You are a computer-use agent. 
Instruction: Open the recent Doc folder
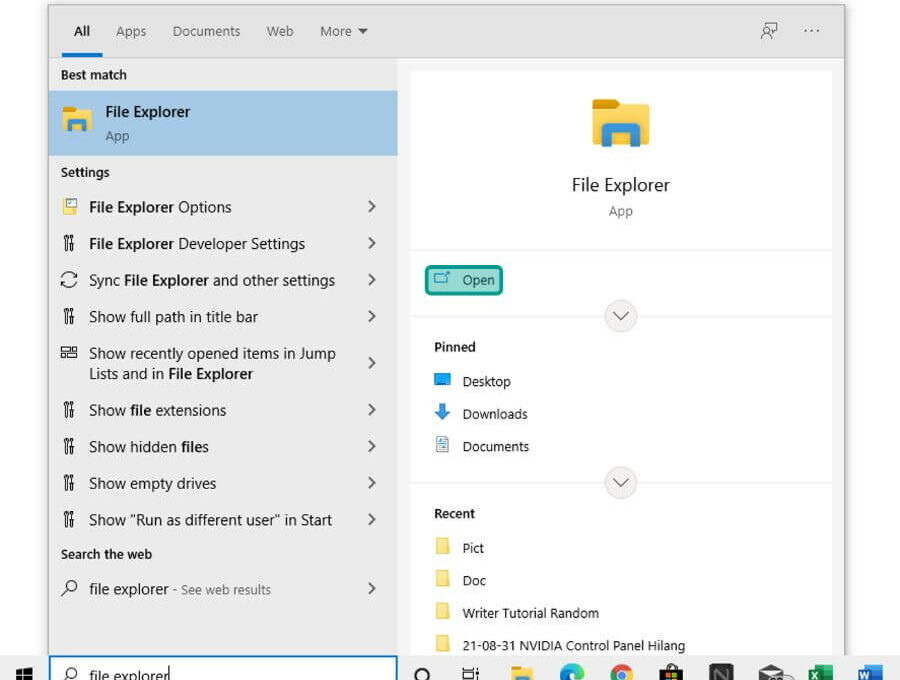(x=460, y=580)
